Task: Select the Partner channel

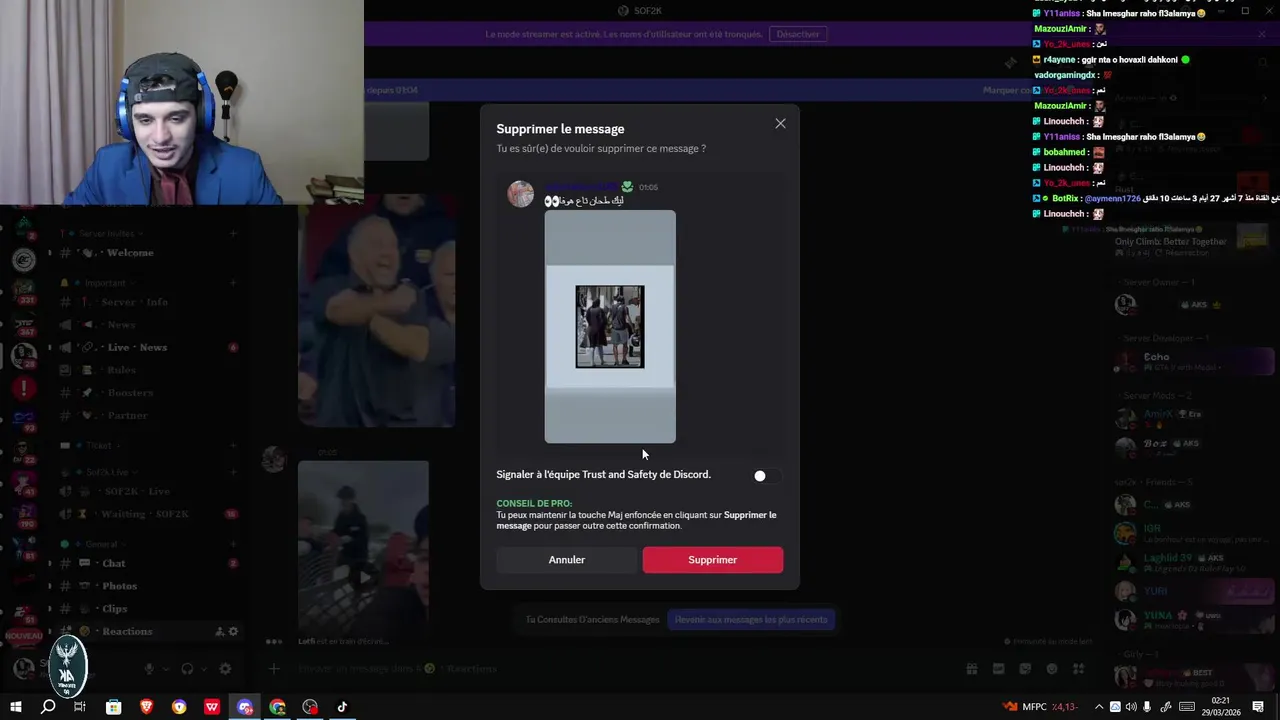Action: 148,415
